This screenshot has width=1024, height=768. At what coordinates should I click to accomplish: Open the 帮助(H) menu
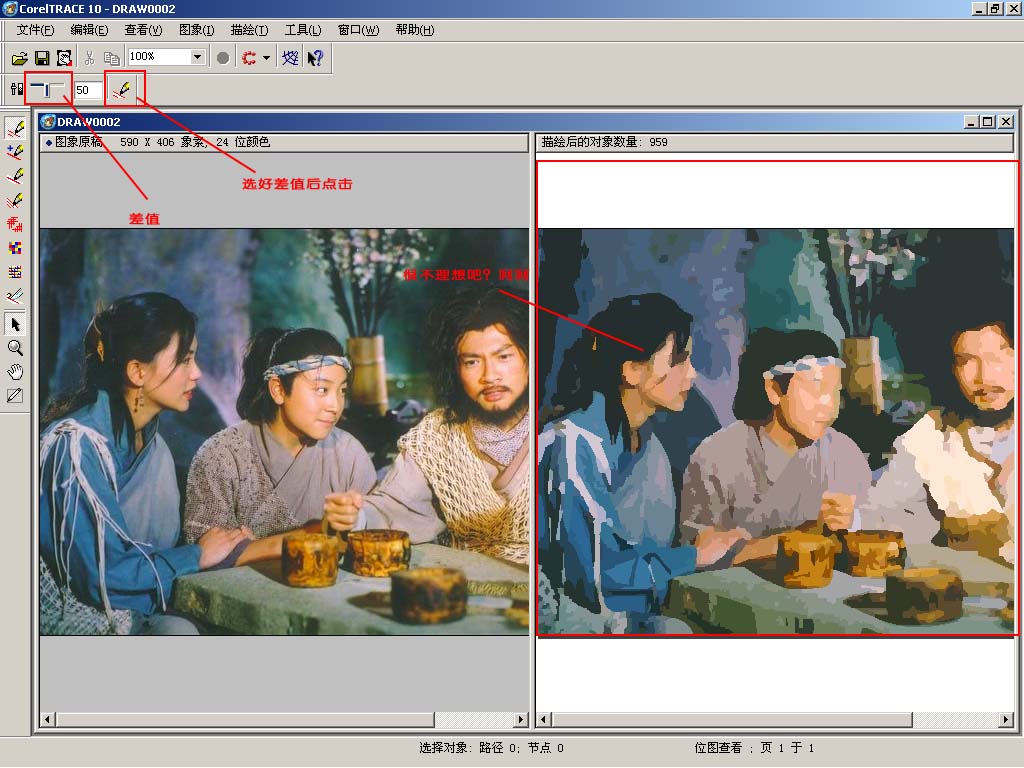415,30
